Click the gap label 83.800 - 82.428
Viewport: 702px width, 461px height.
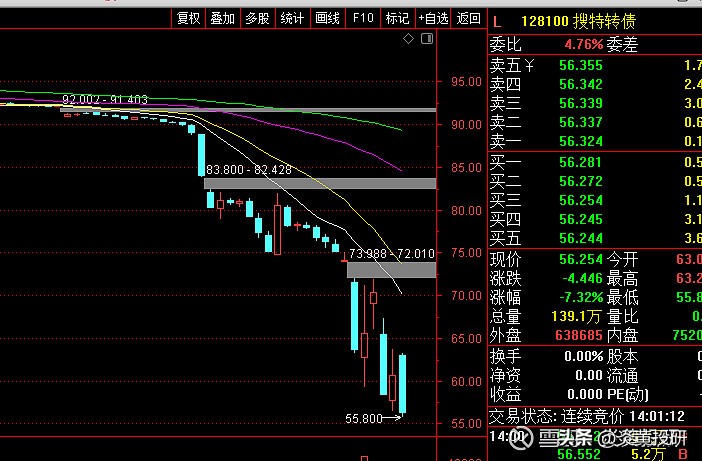(x=249, y=170)
